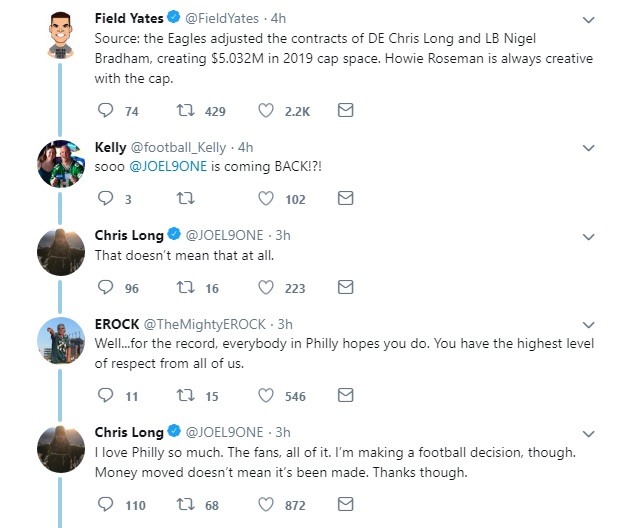Image resolution: width=631 pixels, height=528 pixels.
Task: Open caret menu on Field Yates' tweet
Action: (x=587, y=19)
